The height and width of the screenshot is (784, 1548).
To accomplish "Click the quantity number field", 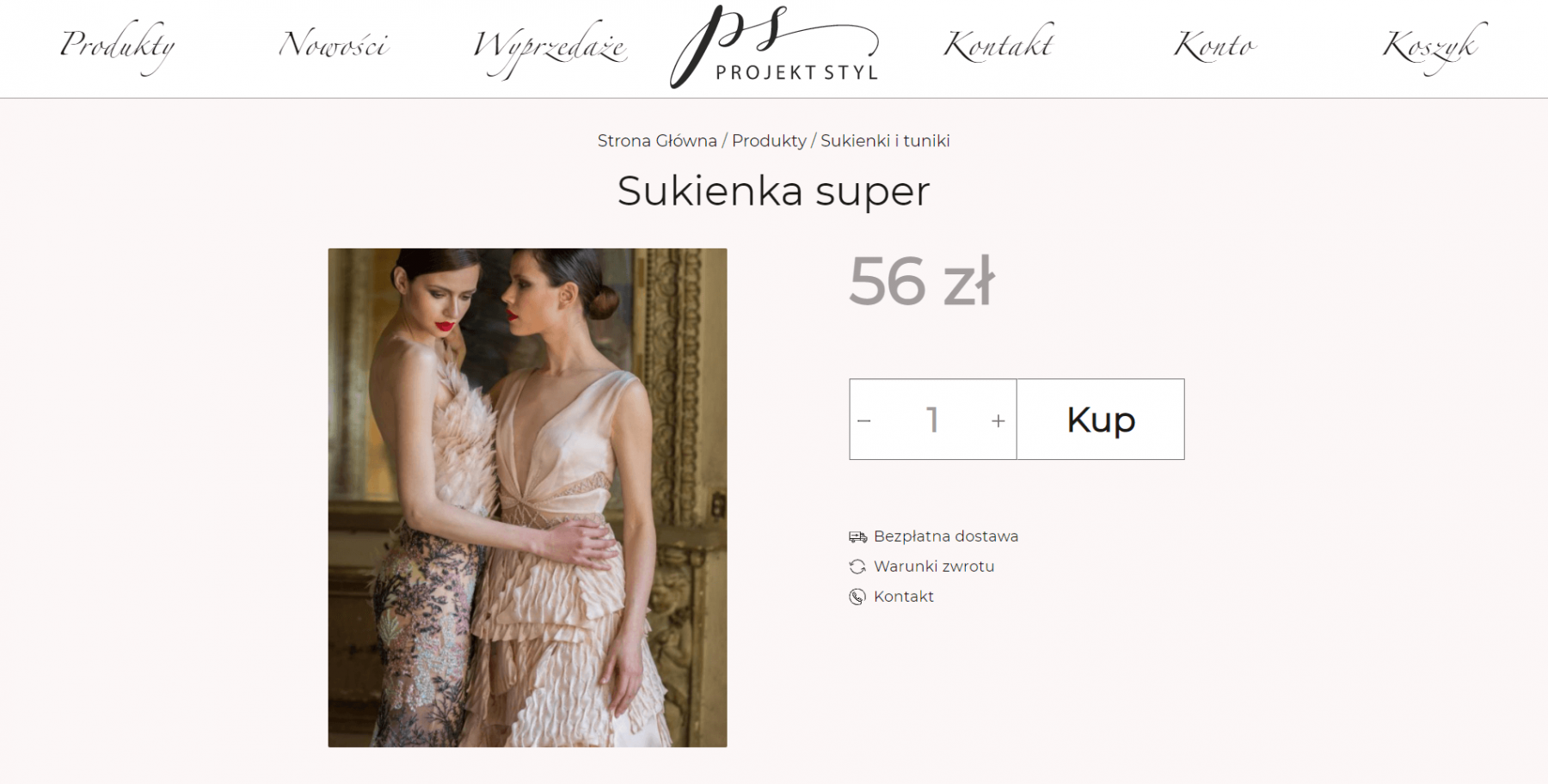I will tap(932, 420).
